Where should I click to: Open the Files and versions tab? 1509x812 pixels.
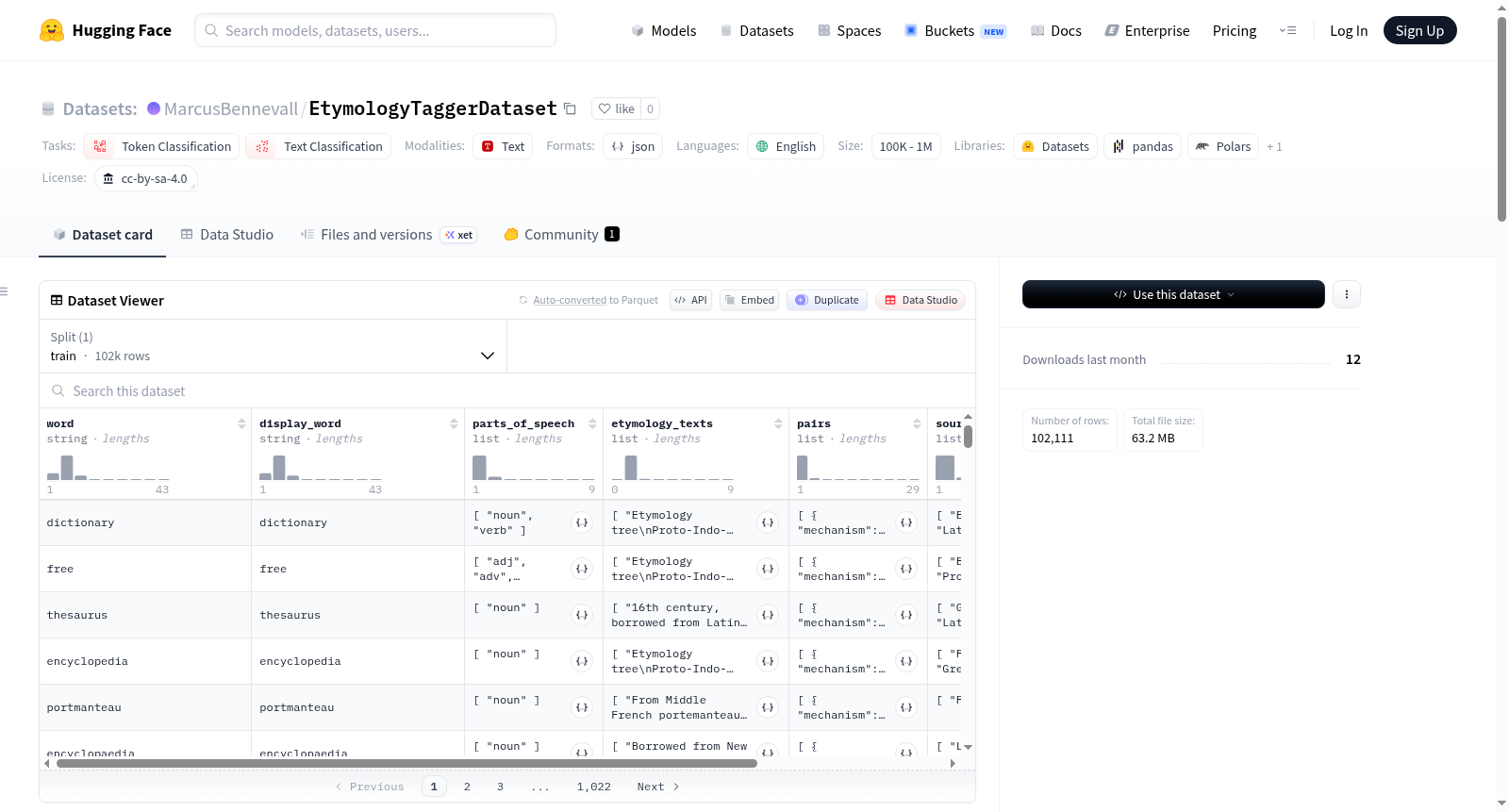(388, 235)
